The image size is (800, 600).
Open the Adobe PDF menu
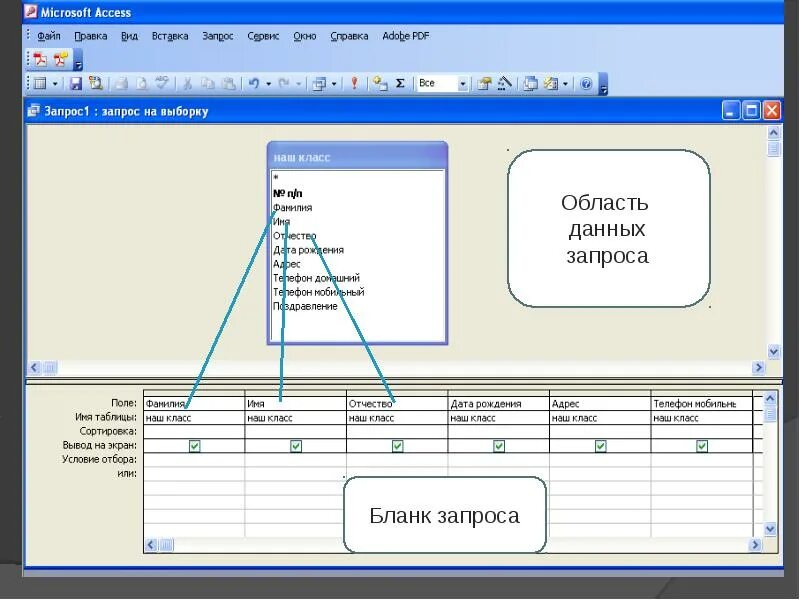pos(406,36)
